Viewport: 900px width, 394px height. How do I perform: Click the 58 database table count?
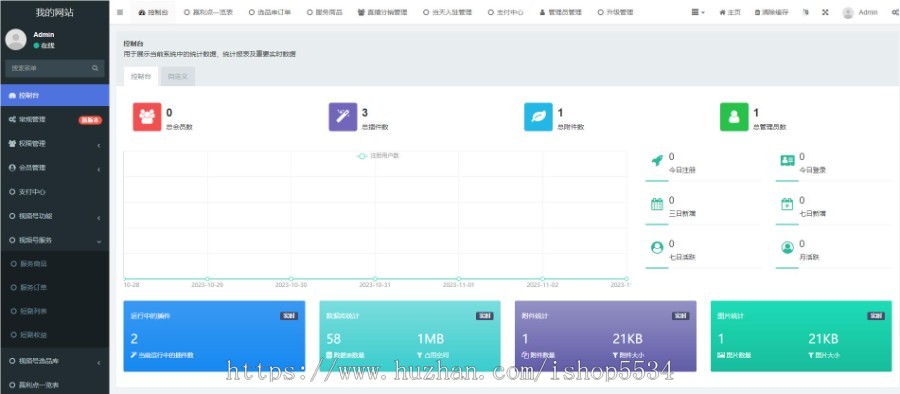point(333,339)
